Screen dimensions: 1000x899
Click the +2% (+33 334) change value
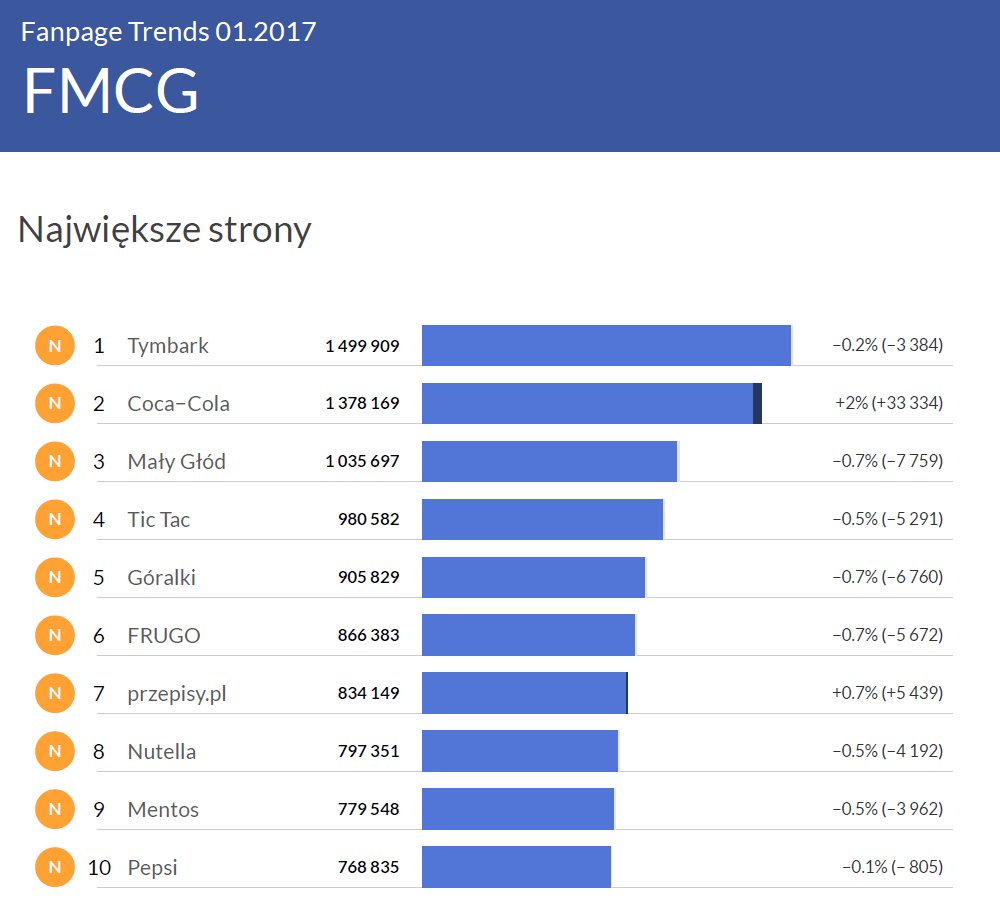pyautogui.click(x=888, y=404)
